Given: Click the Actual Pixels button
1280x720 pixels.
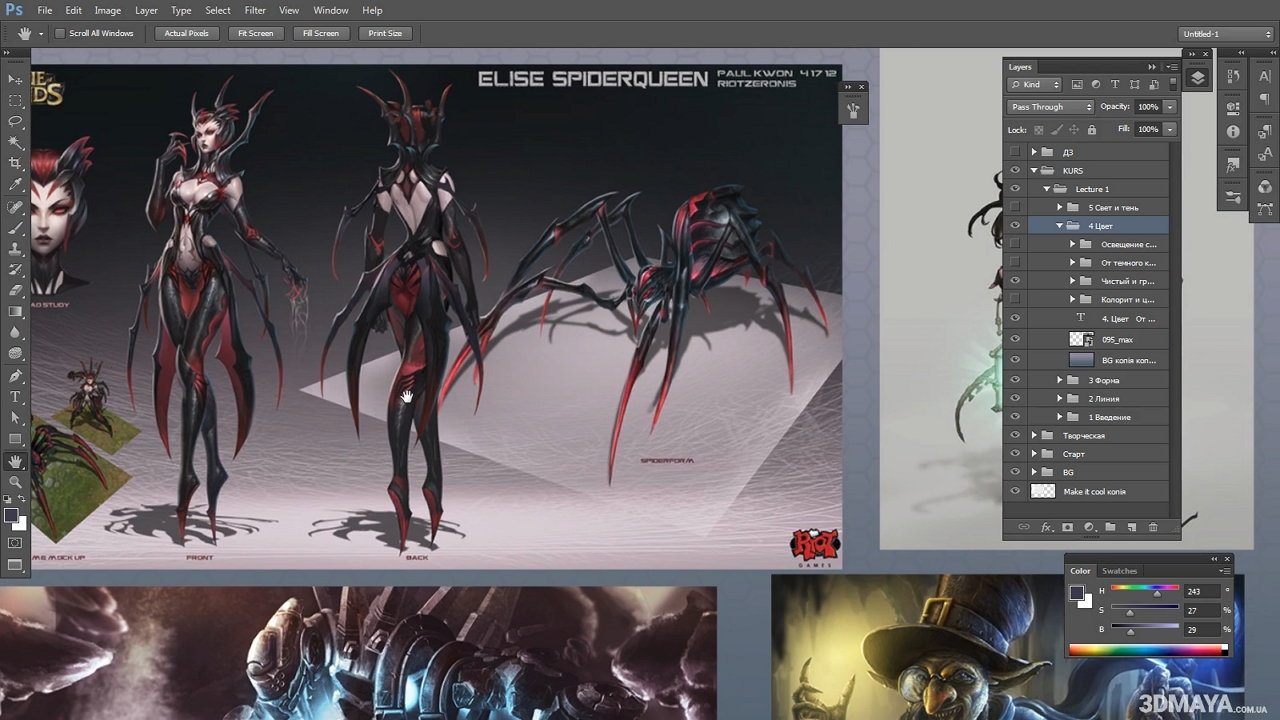Looking at the screenshot, I should [x=187, y=33].
